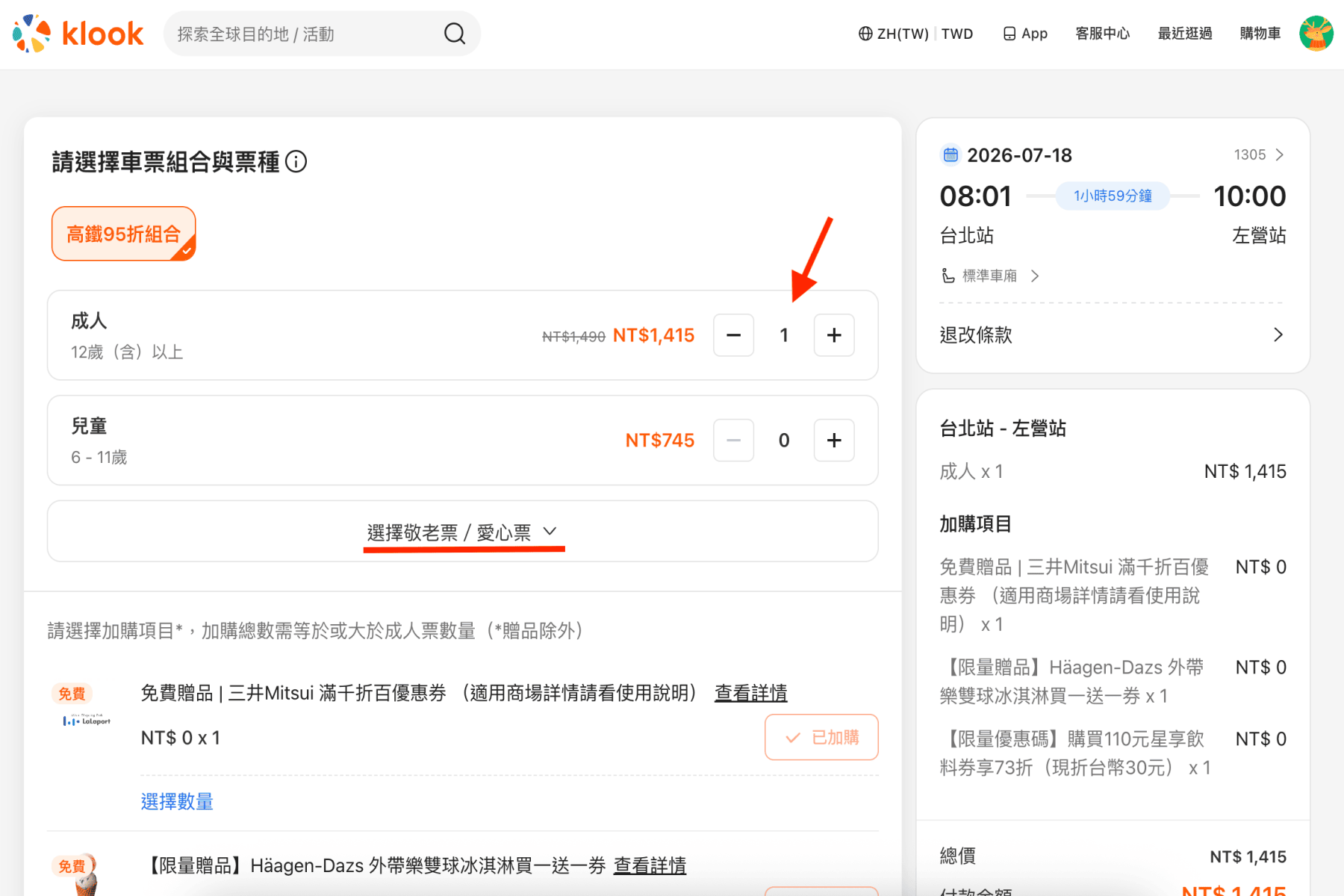
Task: Toggle 已加購 button for Mitsui coupon
Action: (x=821, y=738)
